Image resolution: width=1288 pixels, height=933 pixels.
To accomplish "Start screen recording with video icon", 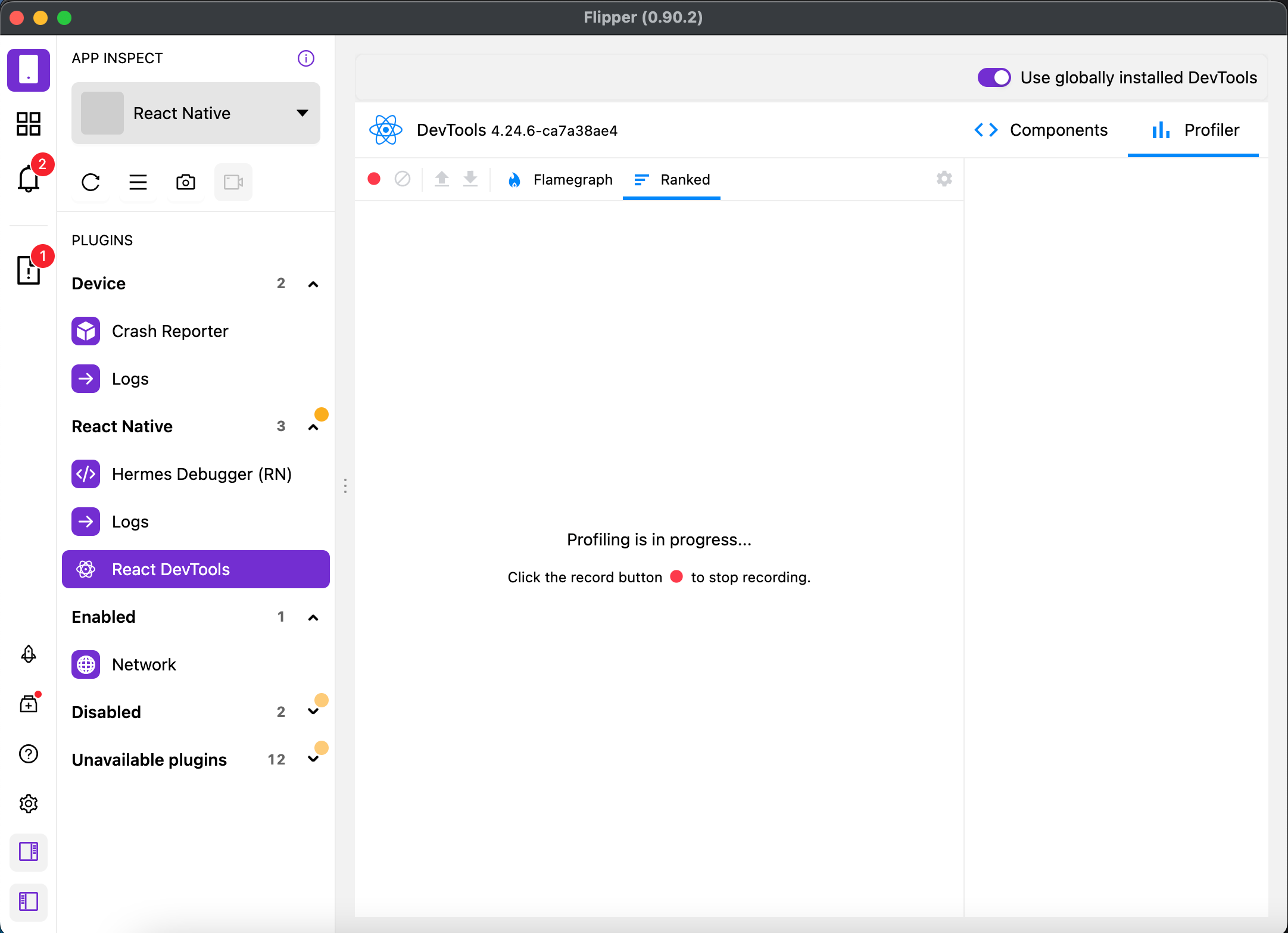I will [x=233, y=182].
